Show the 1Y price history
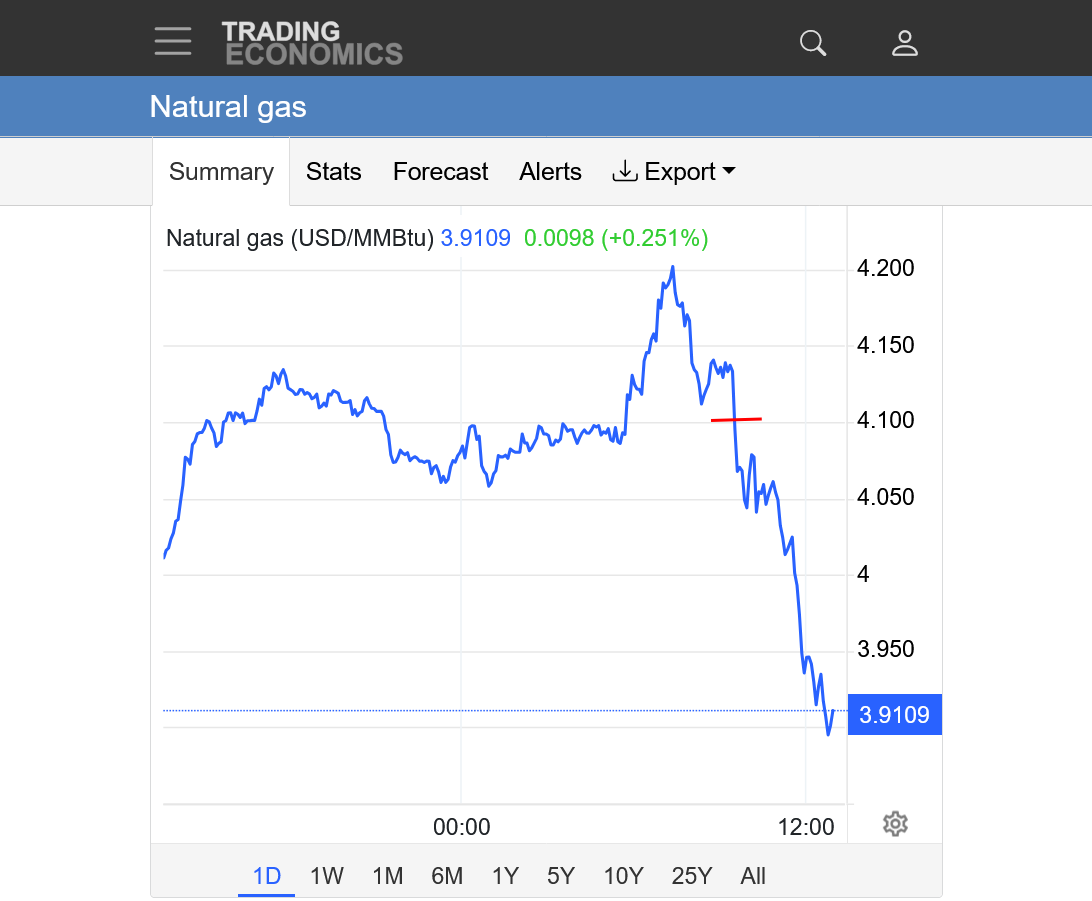Viewport: 1092px width, 901px height. 505,877
